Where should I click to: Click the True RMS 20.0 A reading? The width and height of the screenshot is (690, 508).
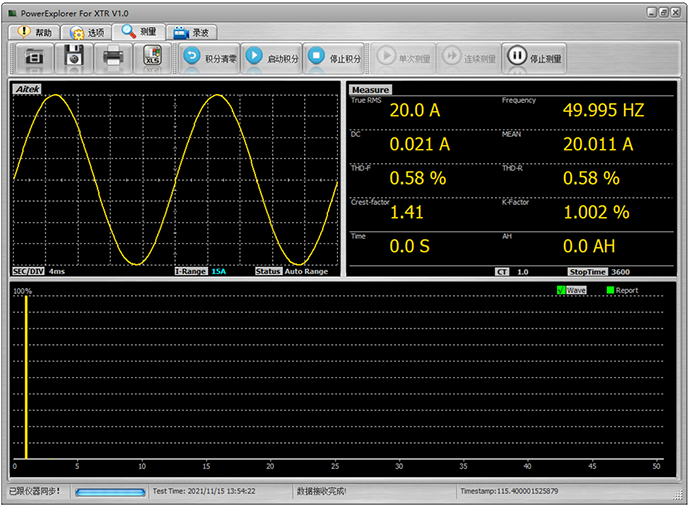pos(415,110)
